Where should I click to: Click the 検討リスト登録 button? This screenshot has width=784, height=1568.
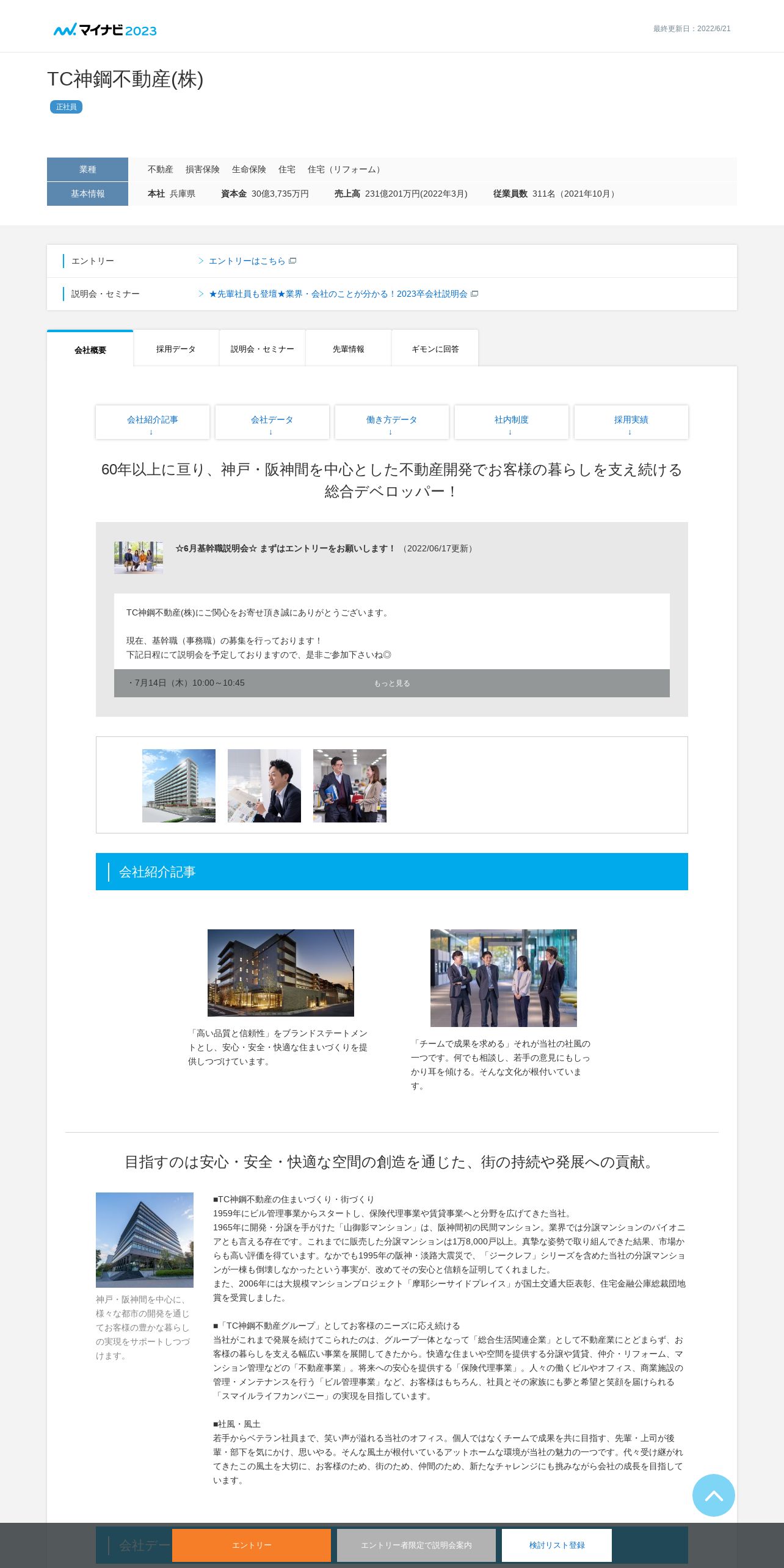click(557, 1545)
